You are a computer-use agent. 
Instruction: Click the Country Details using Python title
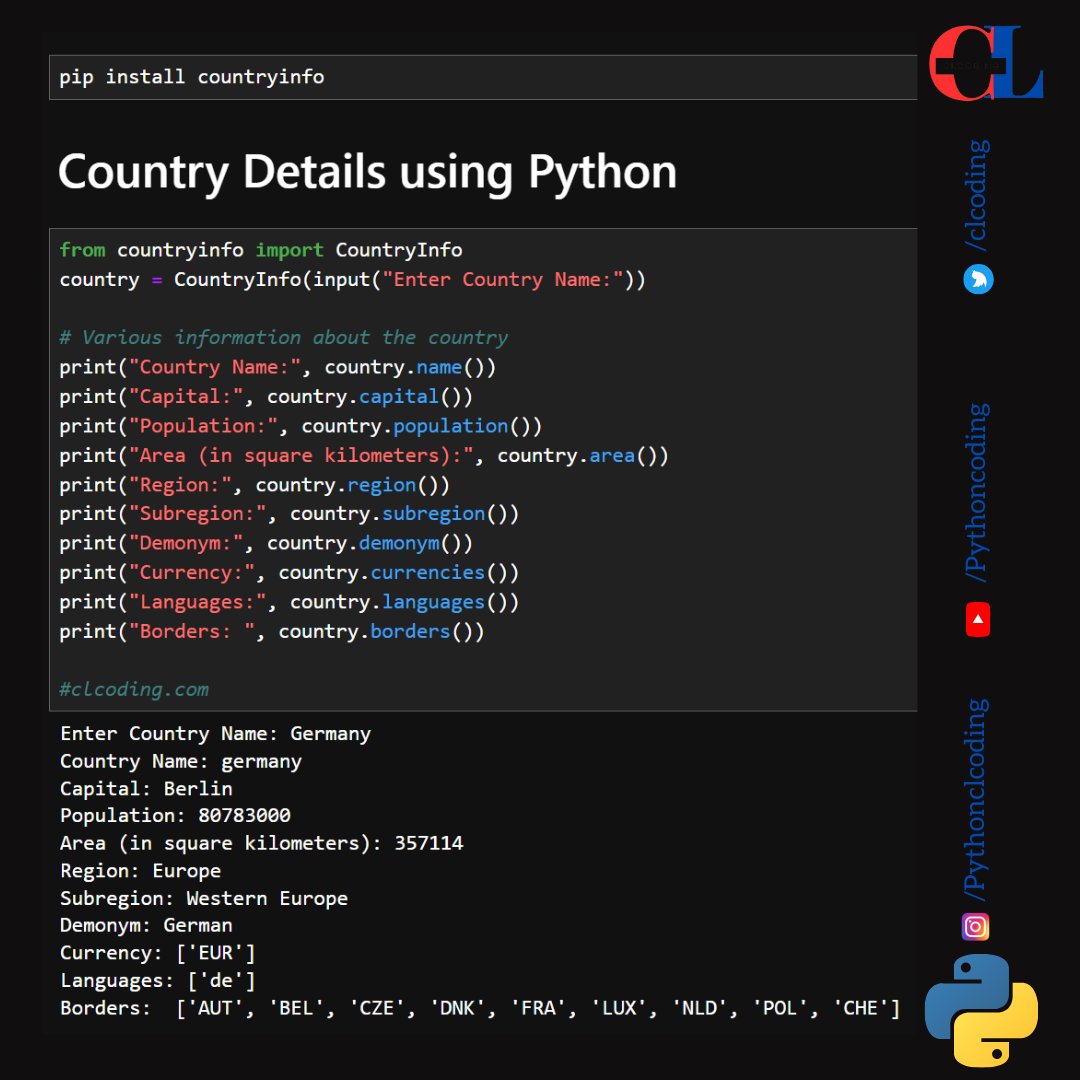point(367,172)
